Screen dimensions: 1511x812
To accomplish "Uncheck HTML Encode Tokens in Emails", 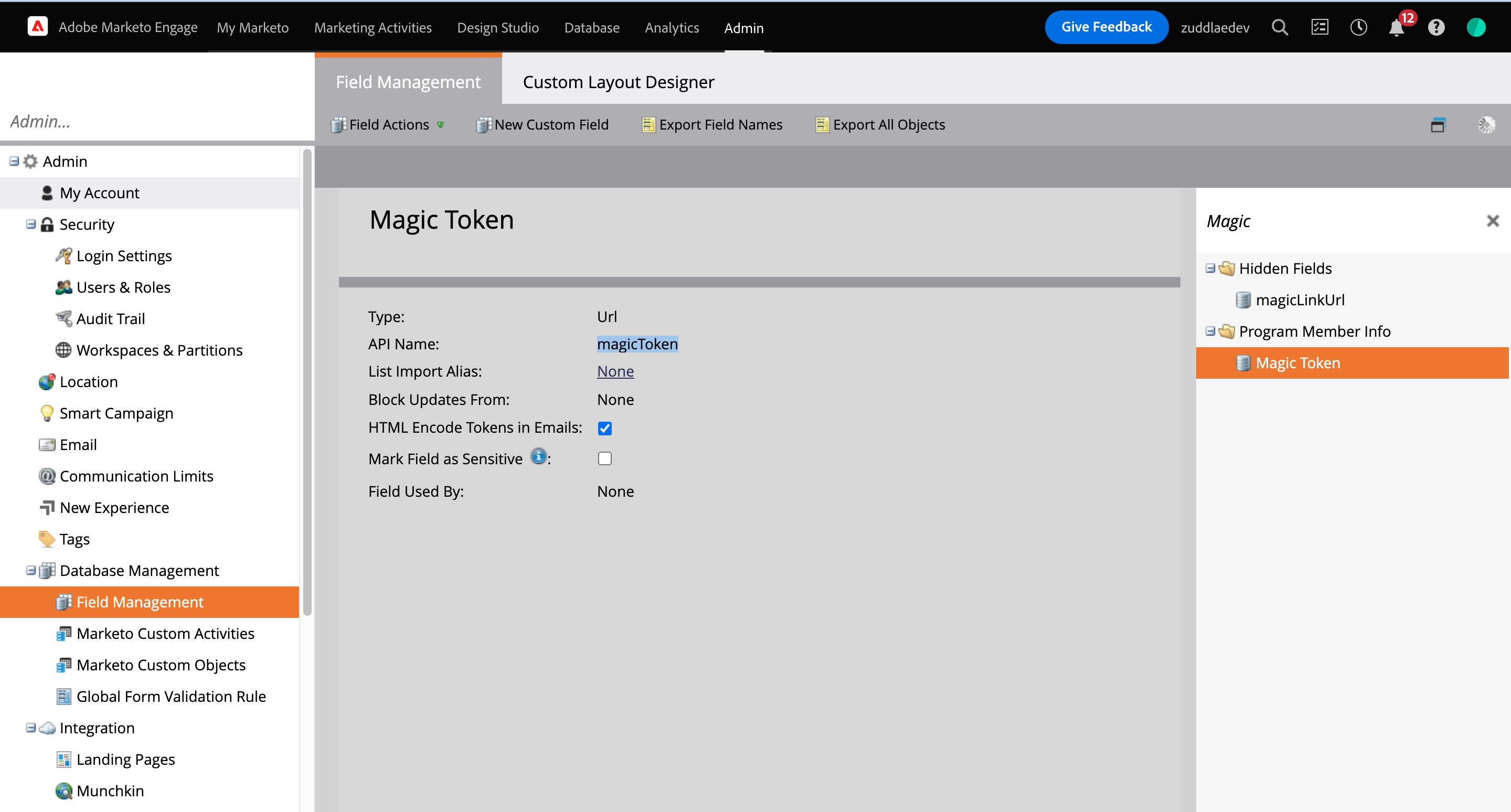I will pyautogui.click(x=605, y=429).
